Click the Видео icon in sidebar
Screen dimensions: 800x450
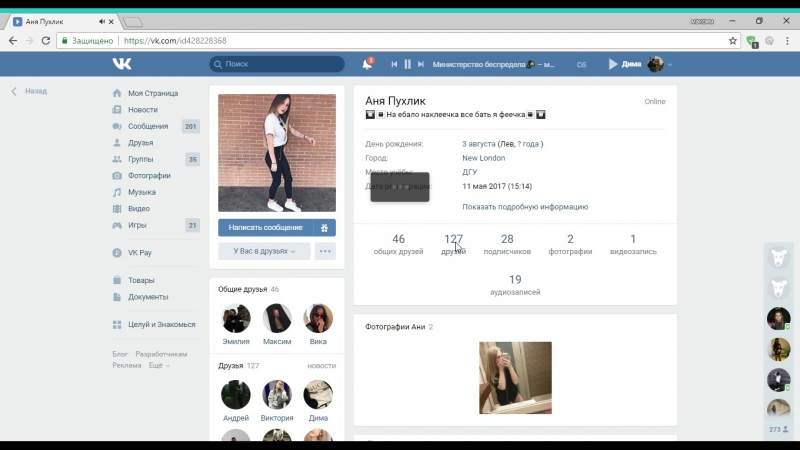tap(117, 209)
